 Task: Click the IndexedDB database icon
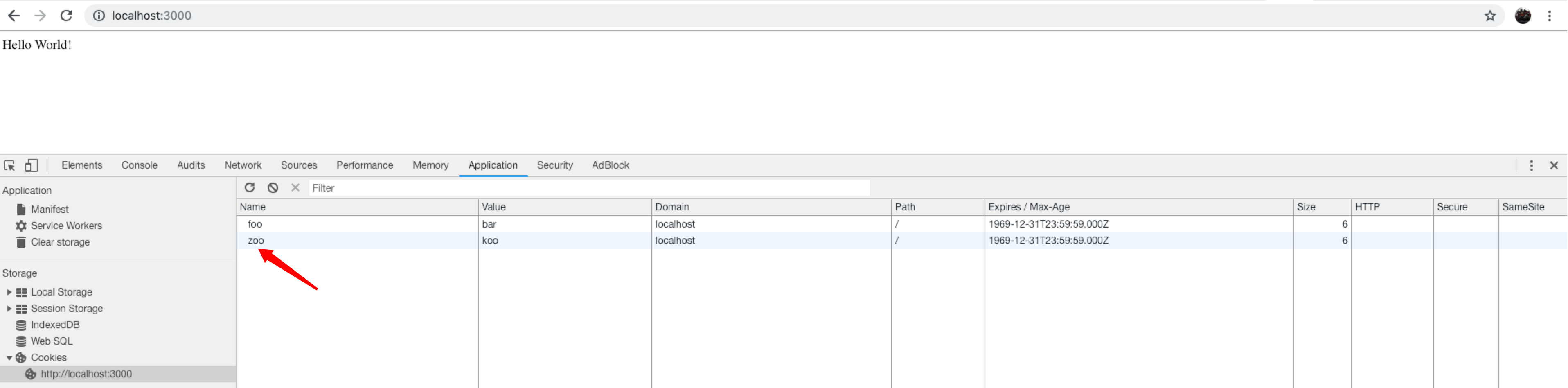point(21,325)
